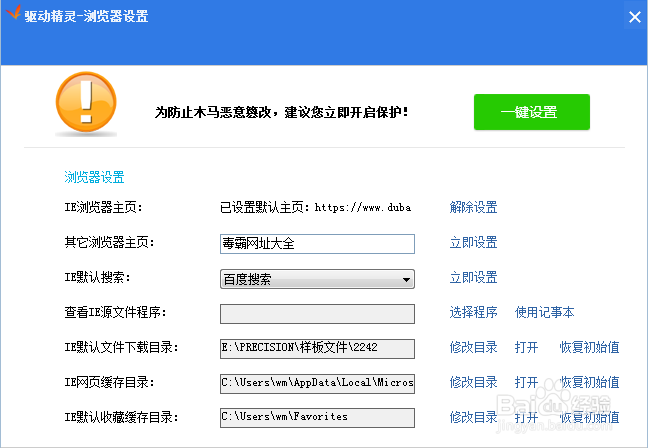Screen dimensions: 648x448
Task: Click 恢复初始值 for IE默认收藏缓存目录
Action: tap(589, 417)
